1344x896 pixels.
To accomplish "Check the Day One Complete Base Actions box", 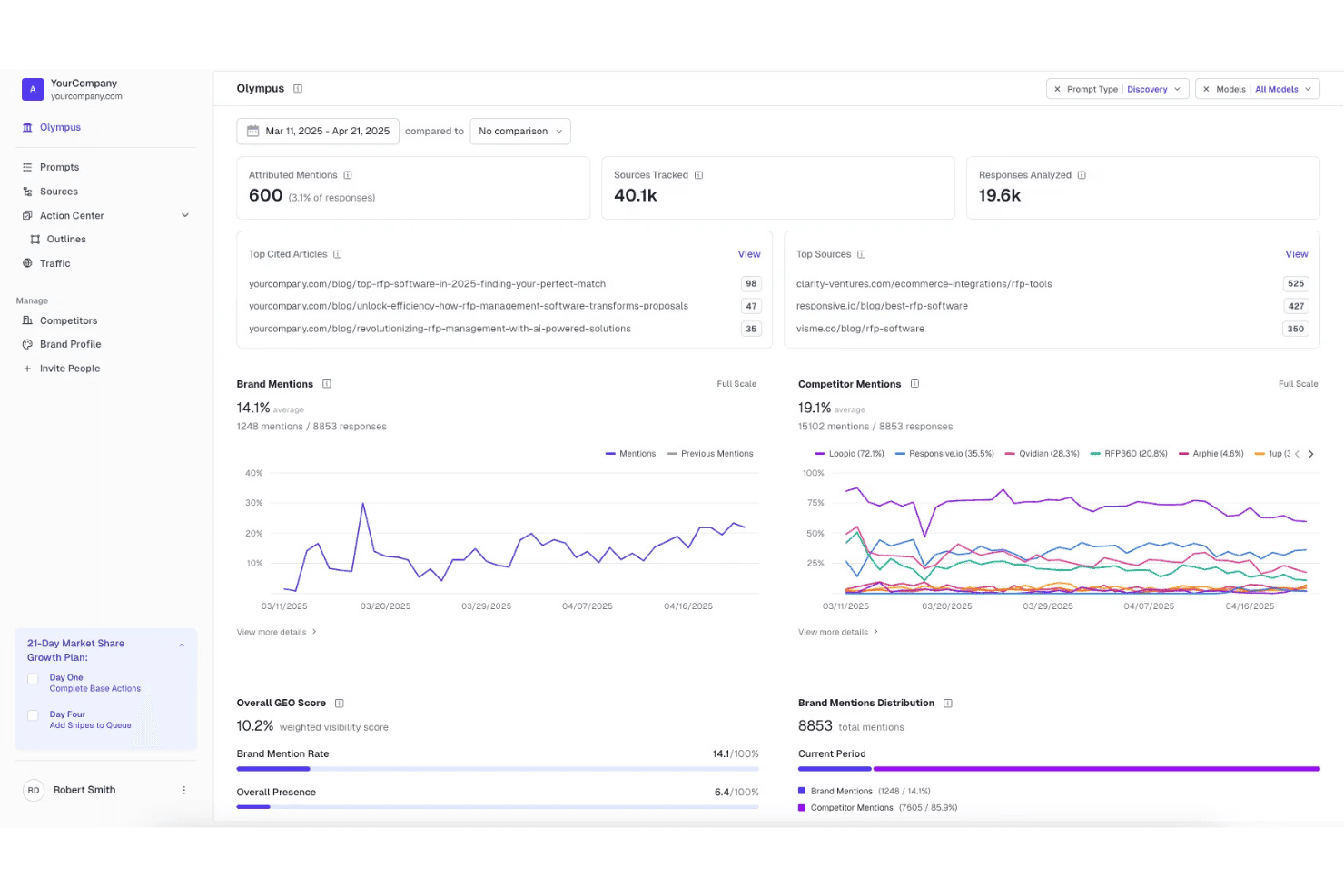I will coord(33,679).
